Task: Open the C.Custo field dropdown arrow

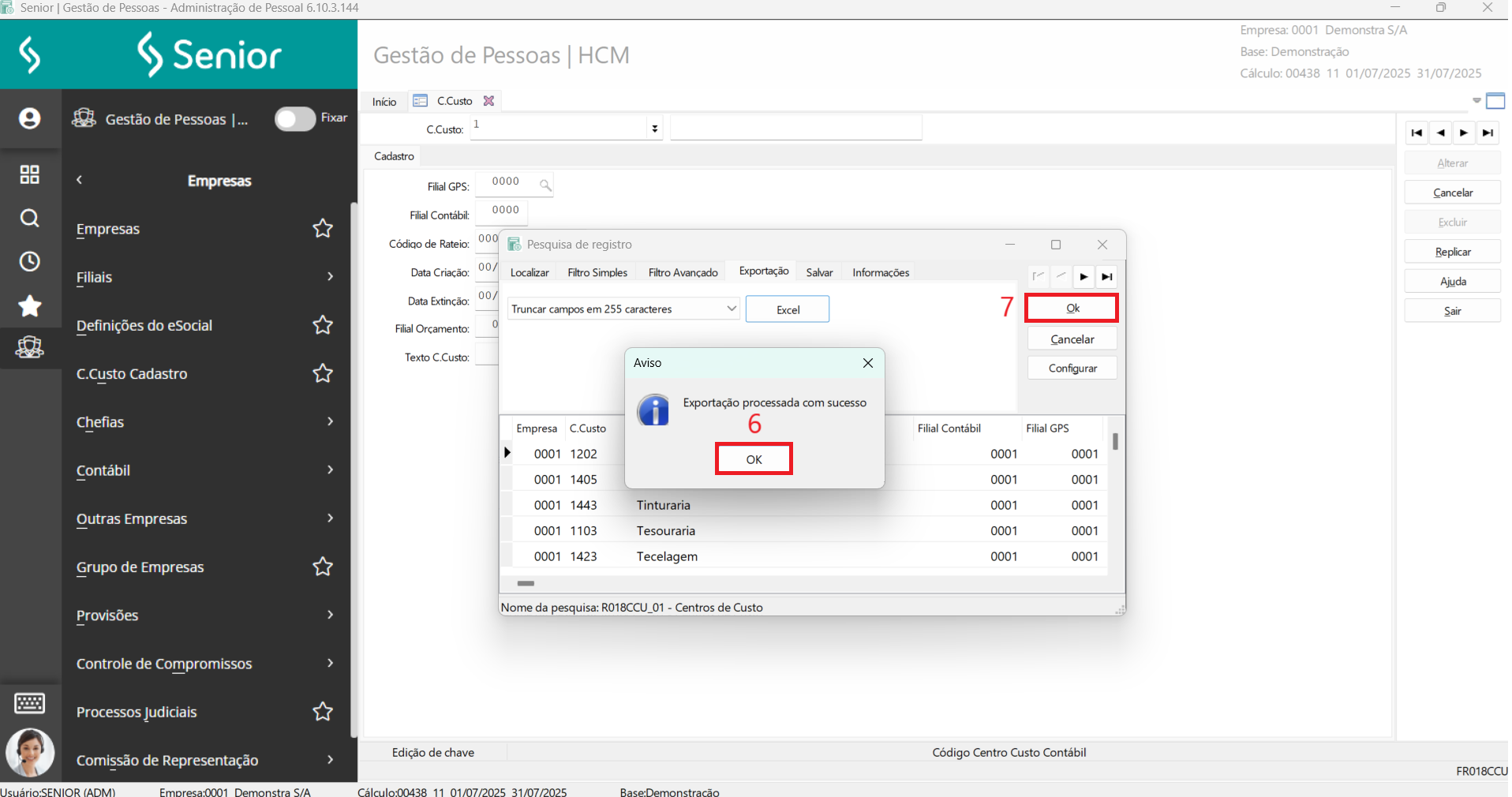Action: [654, 129]
